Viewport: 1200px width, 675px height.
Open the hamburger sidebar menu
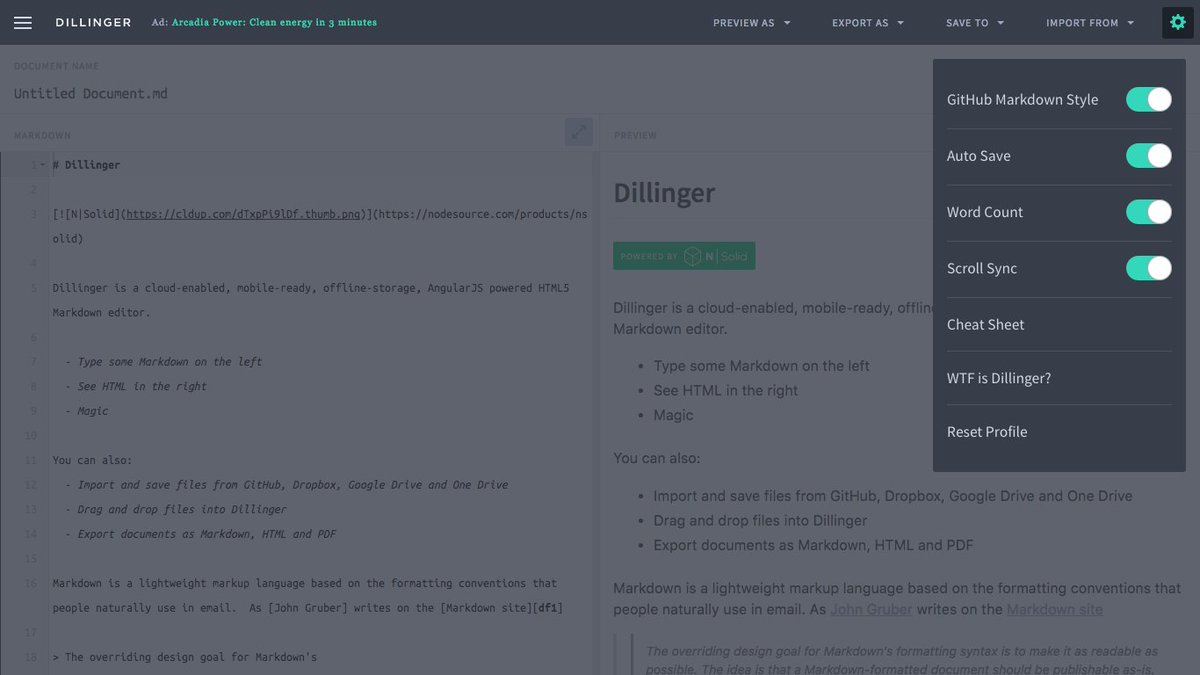coord(22,22)
